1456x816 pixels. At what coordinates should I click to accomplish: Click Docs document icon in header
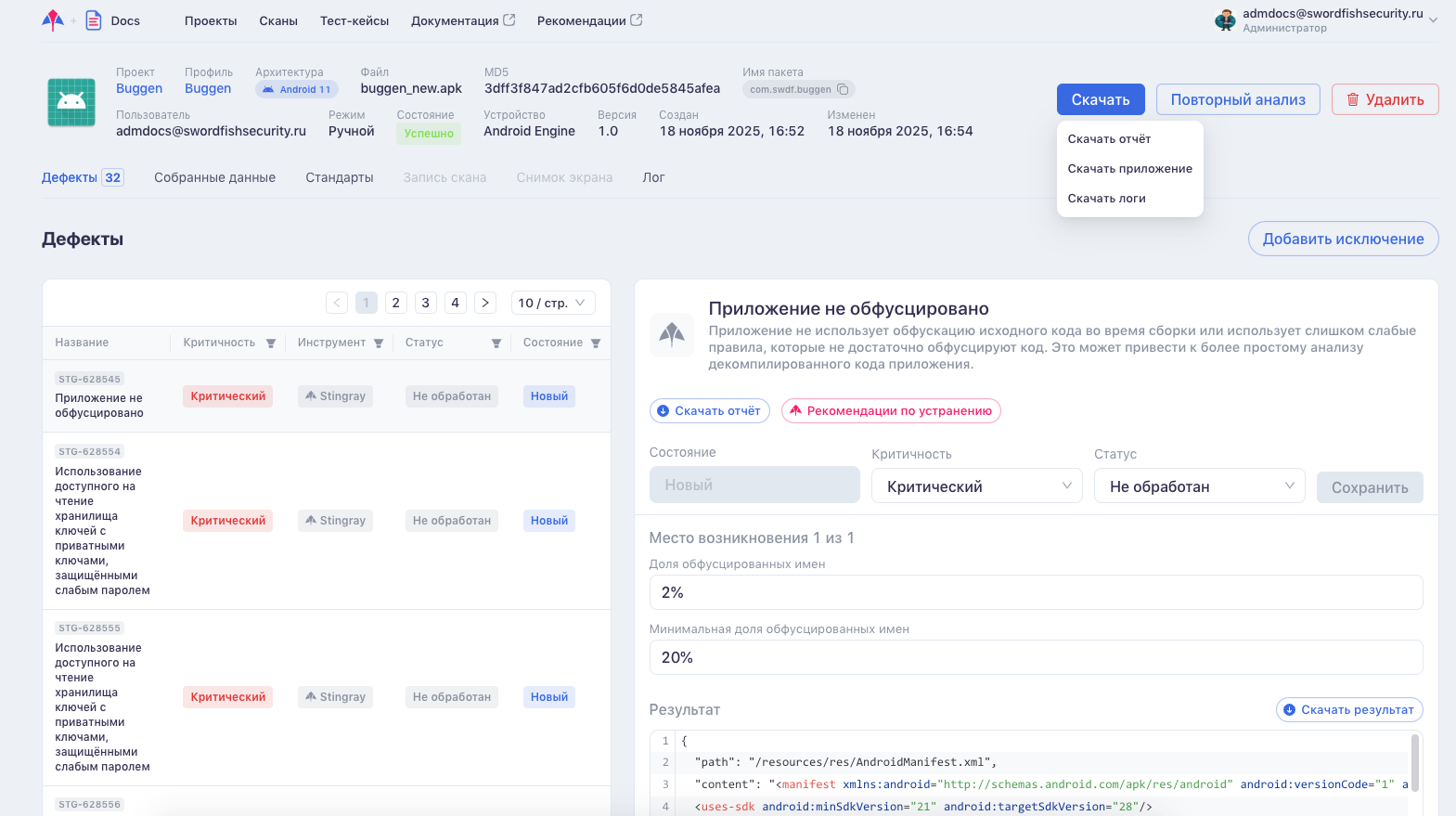tap(94, 20)
